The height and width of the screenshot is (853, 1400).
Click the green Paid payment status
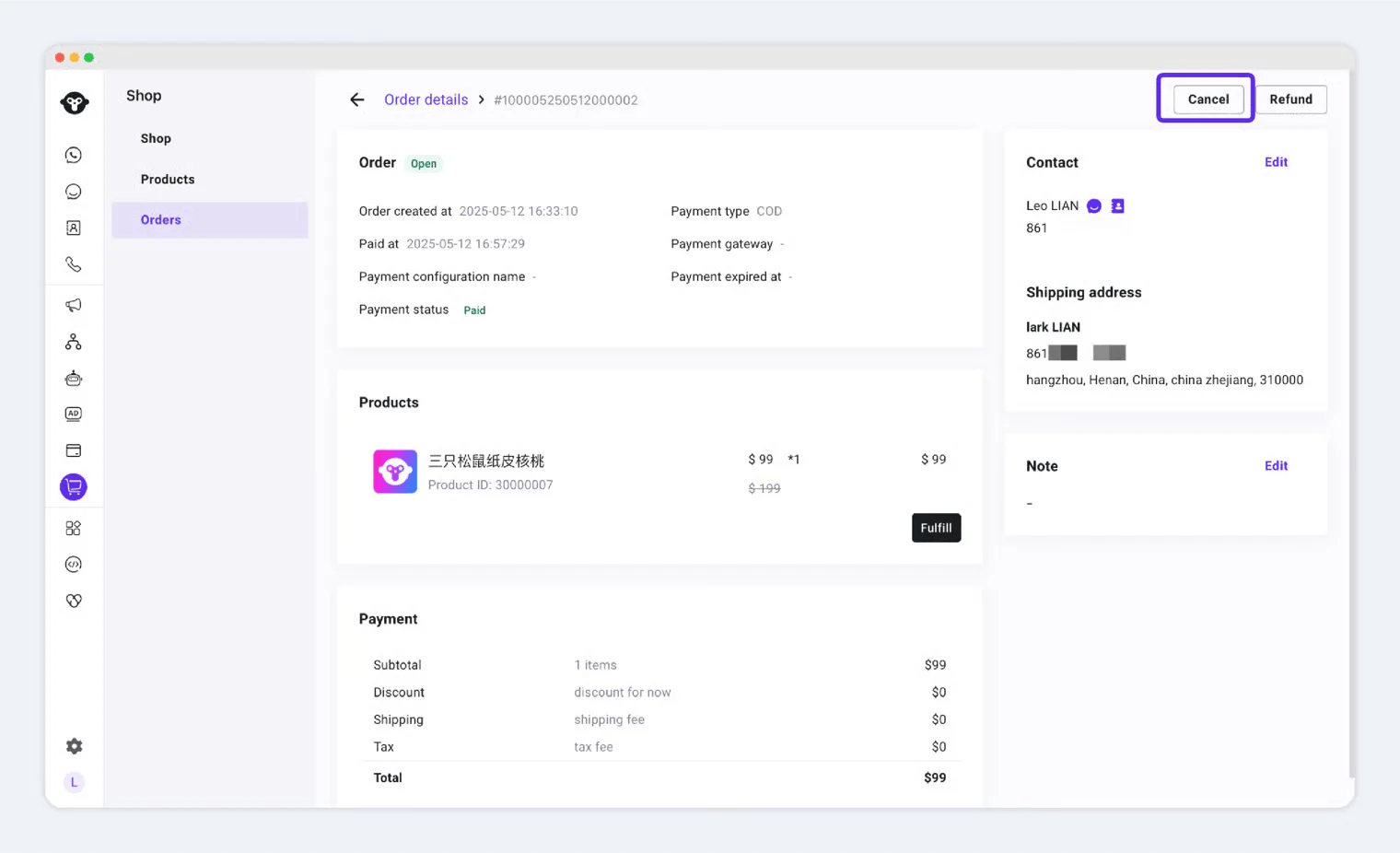click(474, 310)
